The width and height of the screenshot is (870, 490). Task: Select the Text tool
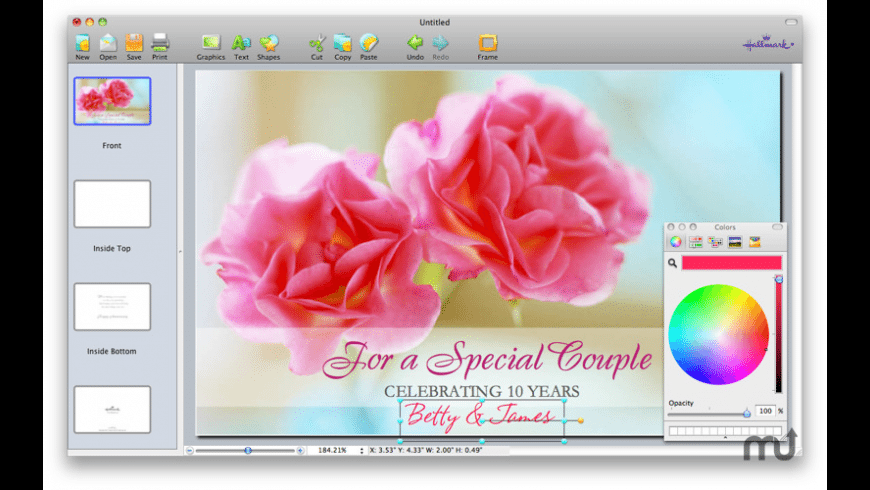click(x=241, y=43)
